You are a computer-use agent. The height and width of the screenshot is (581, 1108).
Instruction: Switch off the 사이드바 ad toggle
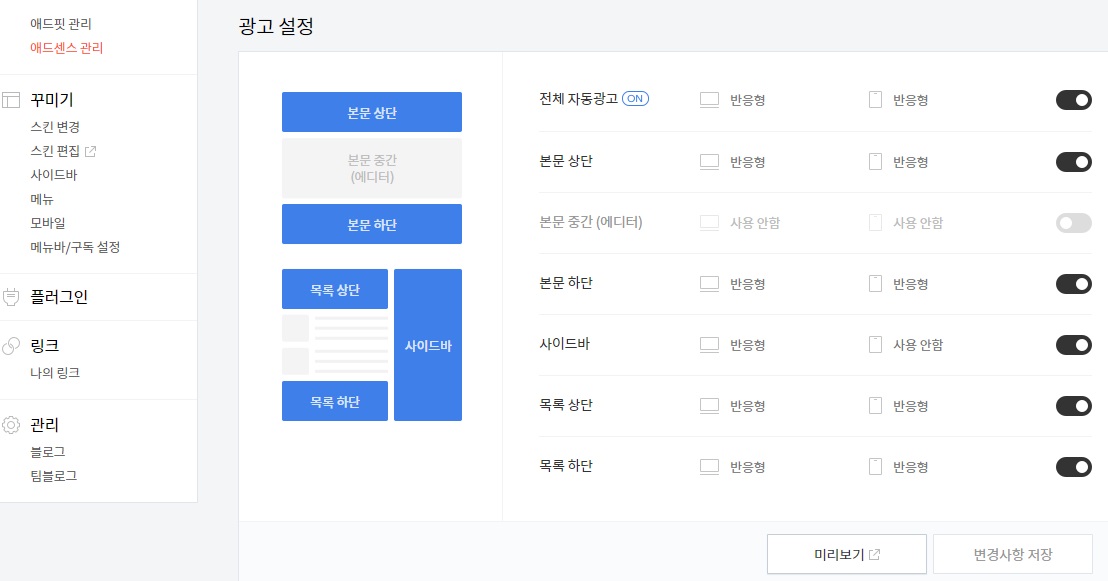coord(1073,345)
